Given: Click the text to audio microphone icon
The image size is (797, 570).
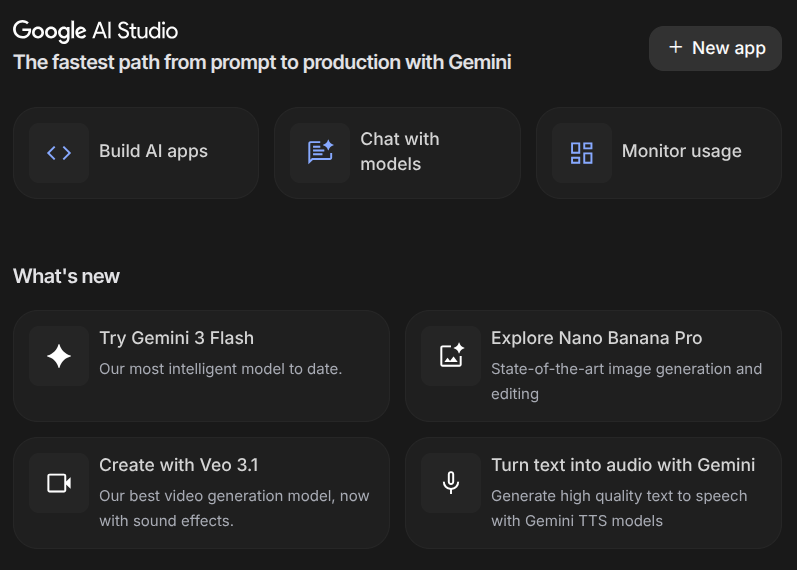Looking at the screenshot, I should (x=451, y=483).
